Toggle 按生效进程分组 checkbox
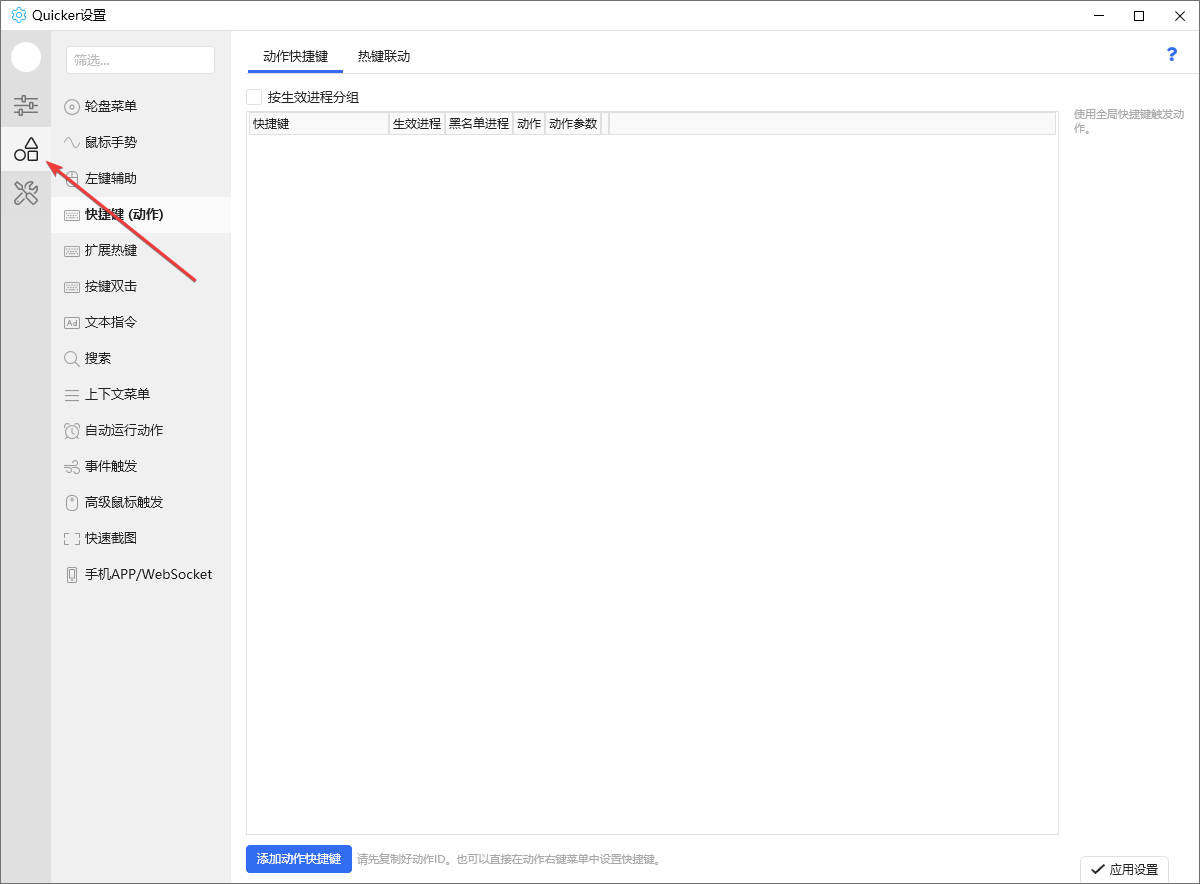1200x884 pixels. coord(254,97)
